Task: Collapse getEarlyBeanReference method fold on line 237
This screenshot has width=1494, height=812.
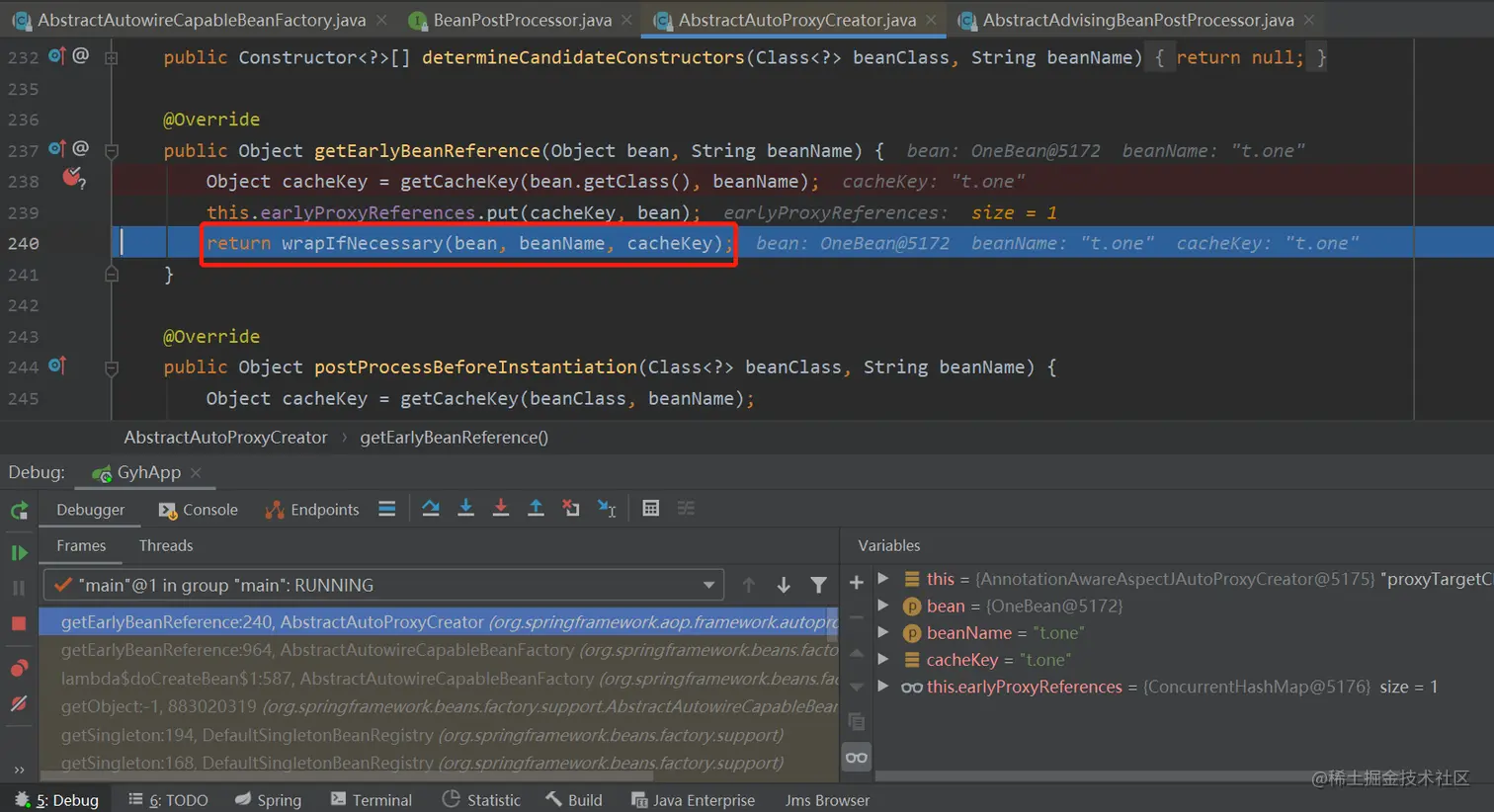Action: (x=112, y=151)
